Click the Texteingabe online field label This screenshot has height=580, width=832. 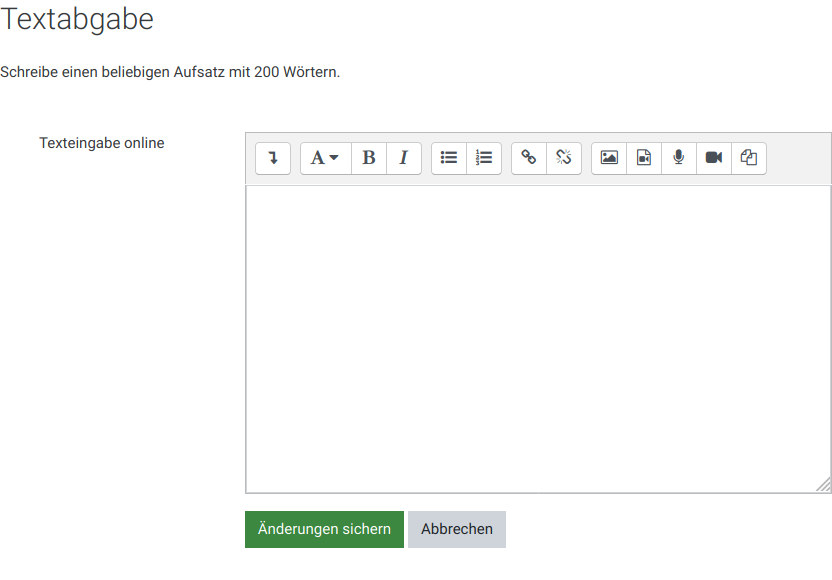point(102,143)
